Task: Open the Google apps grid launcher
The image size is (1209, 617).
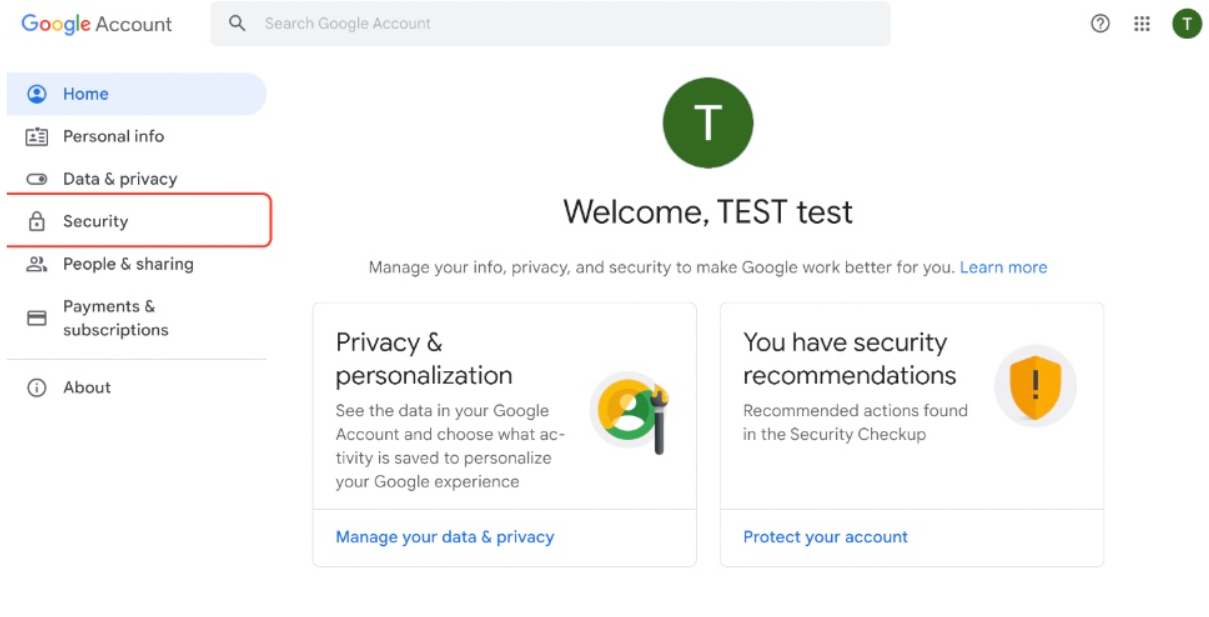Action: tap(1142, 24)
